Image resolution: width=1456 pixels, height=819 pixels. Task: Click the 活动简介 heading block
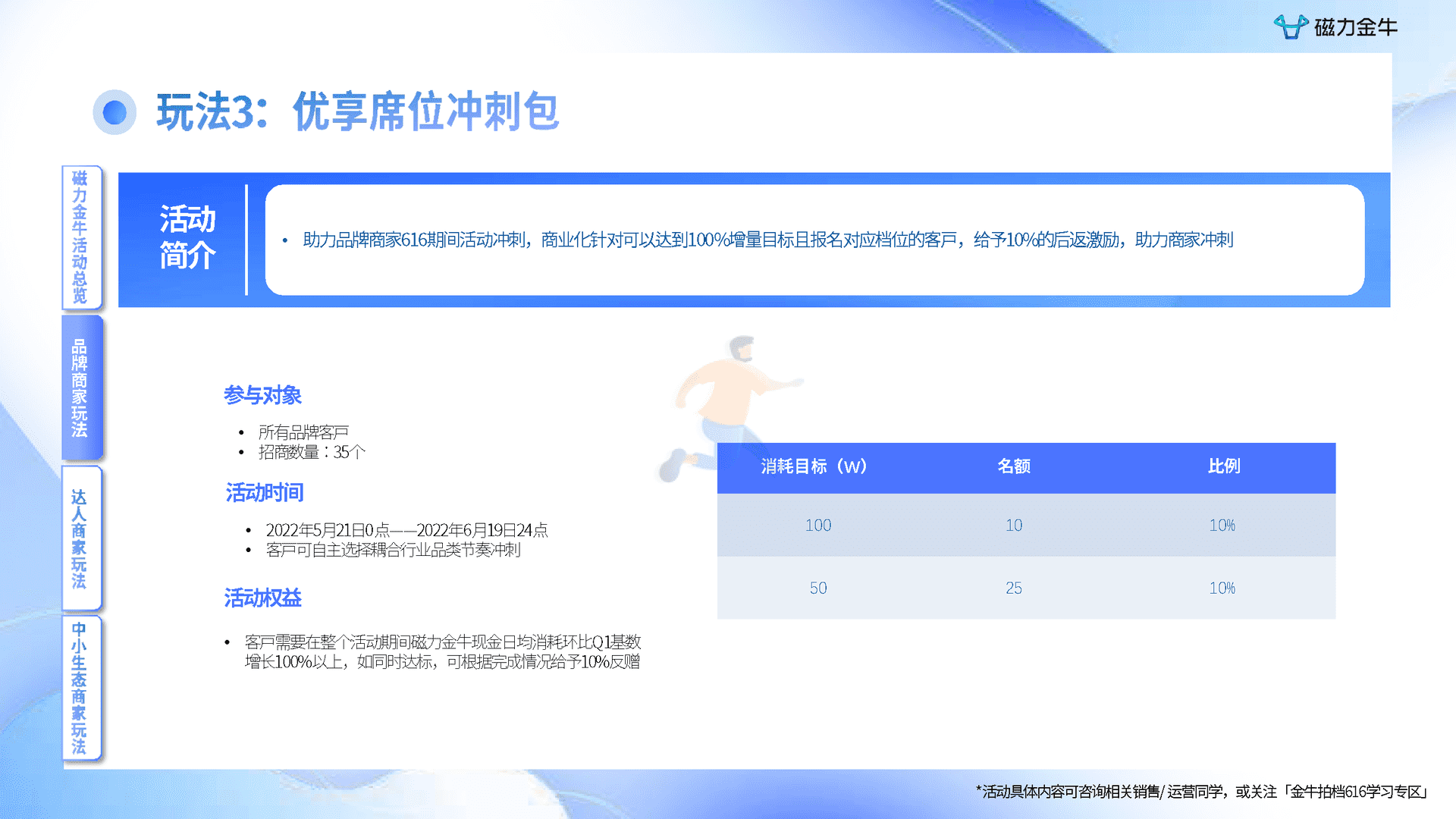[x=187, y=237]
